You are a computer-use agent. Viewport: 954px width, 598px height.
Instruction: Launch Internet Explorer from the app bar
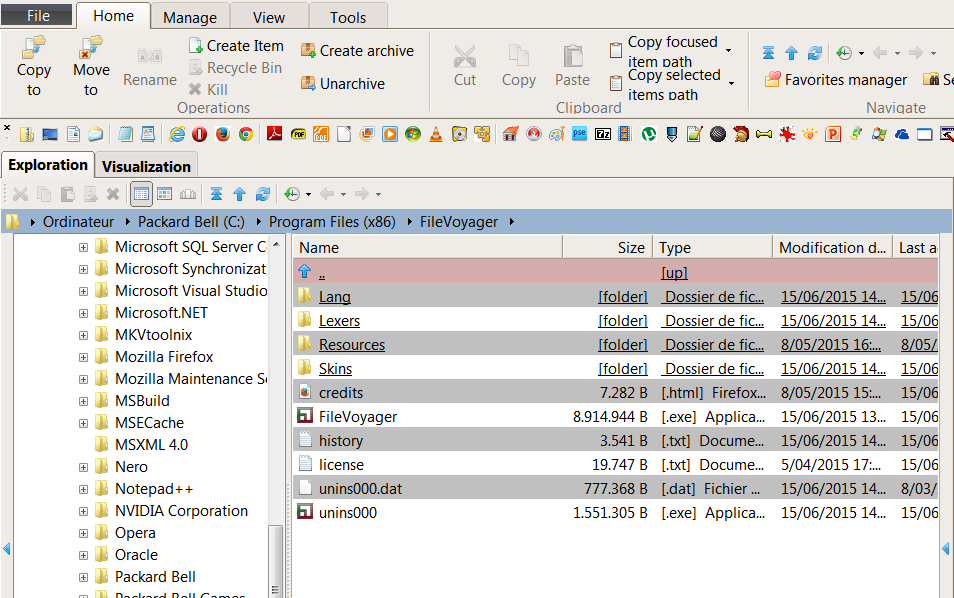177,134
